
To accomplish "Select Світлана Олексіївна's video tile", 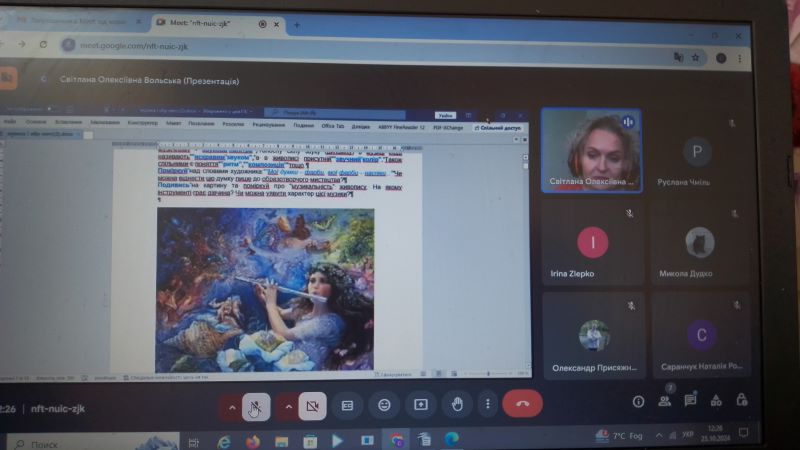I will [x=591, y=151].
